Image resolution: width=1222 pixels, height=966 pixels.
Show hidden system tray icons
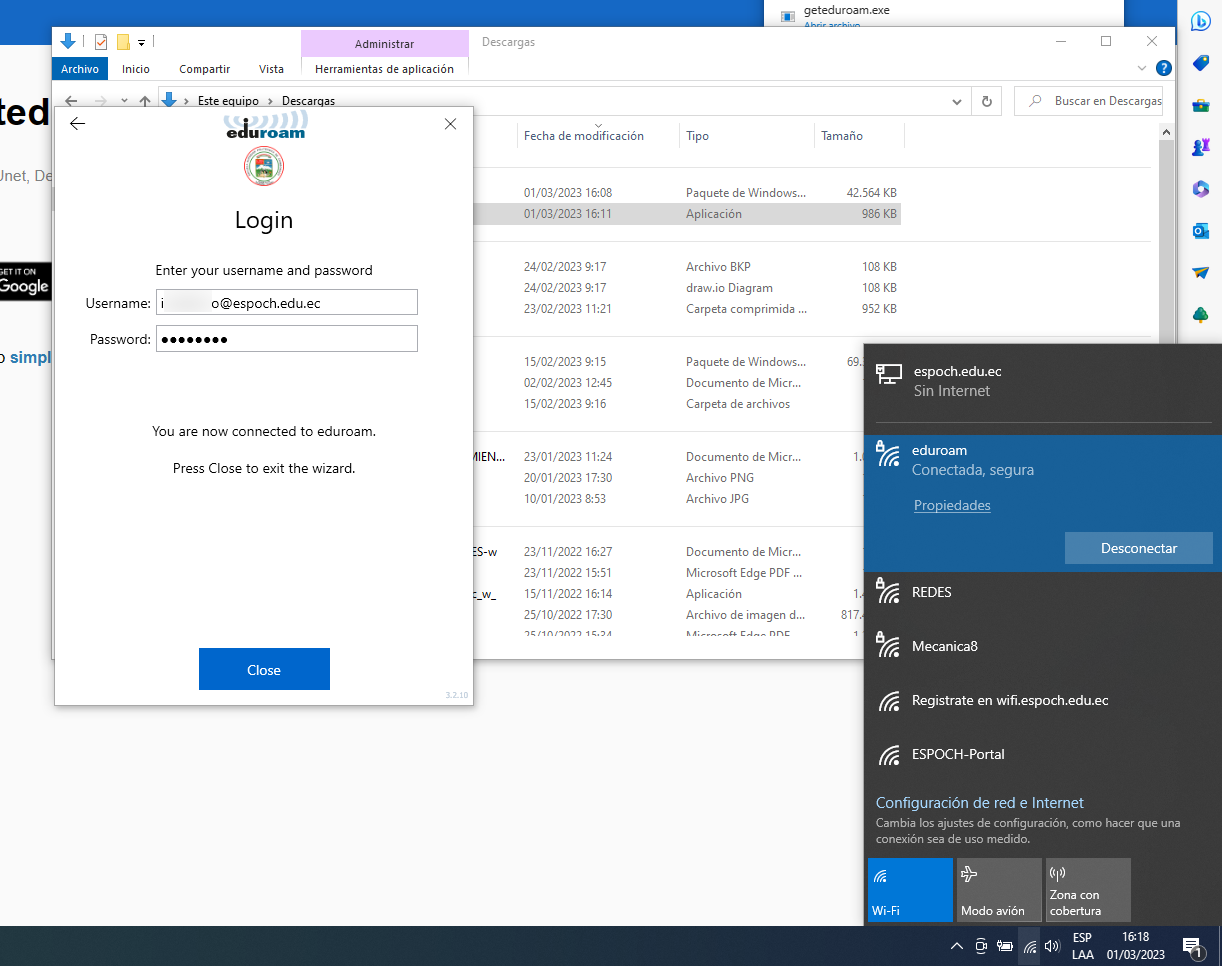(957, 946)
